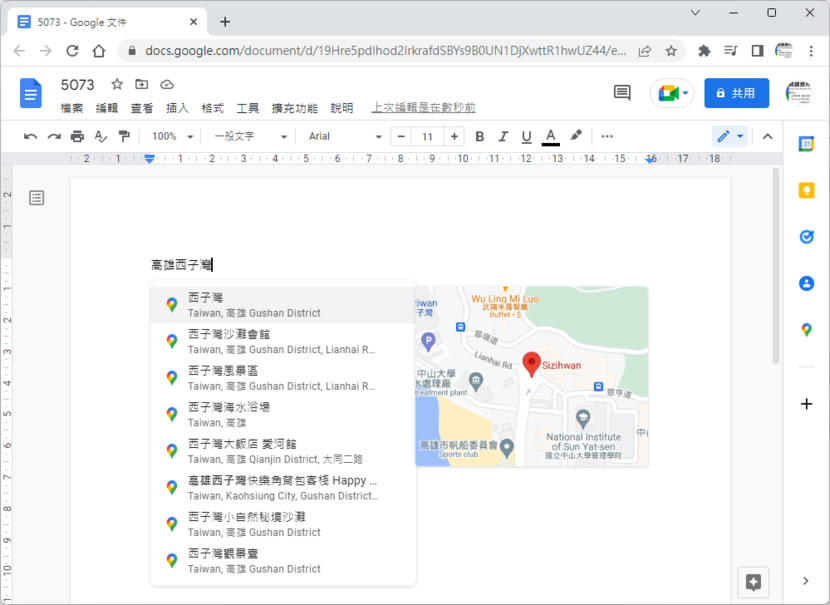This screenshot has height=605, width=830.
Task: Open the zoom 100% dropdown
Action: (172, 137)
